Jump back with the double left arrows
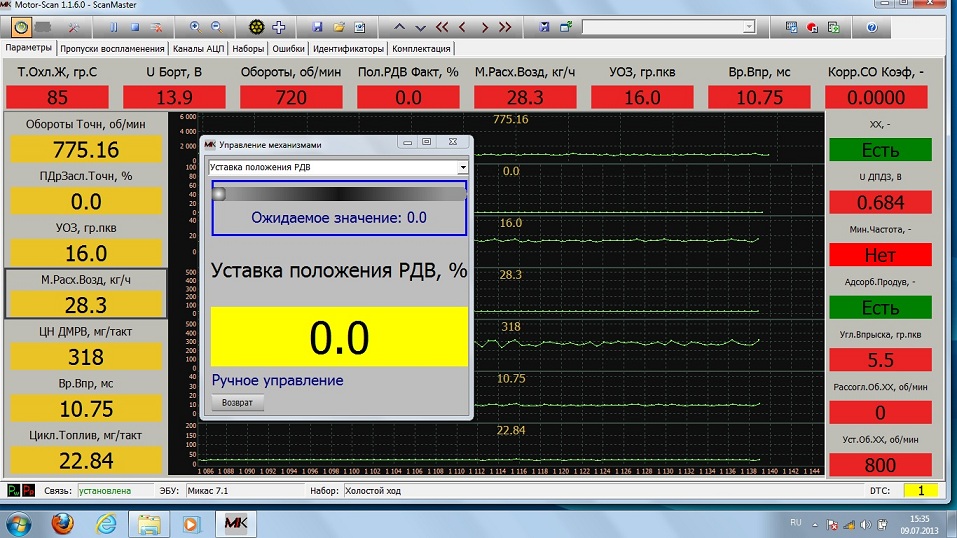The width and height of the screenshot is (957, 538). click(442, 27)
